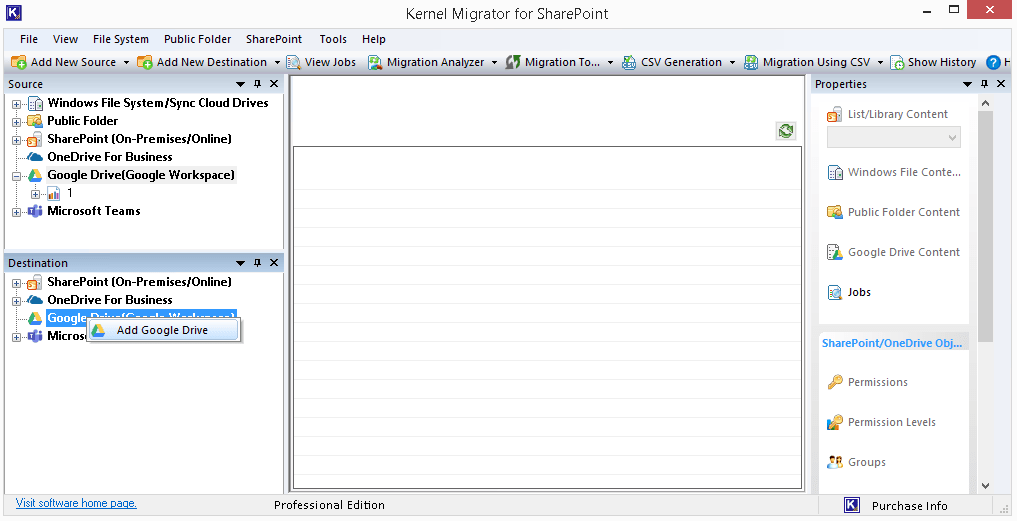
Task: Click the Public Folder Content icon in Properties
Action: tap(834, 212)
